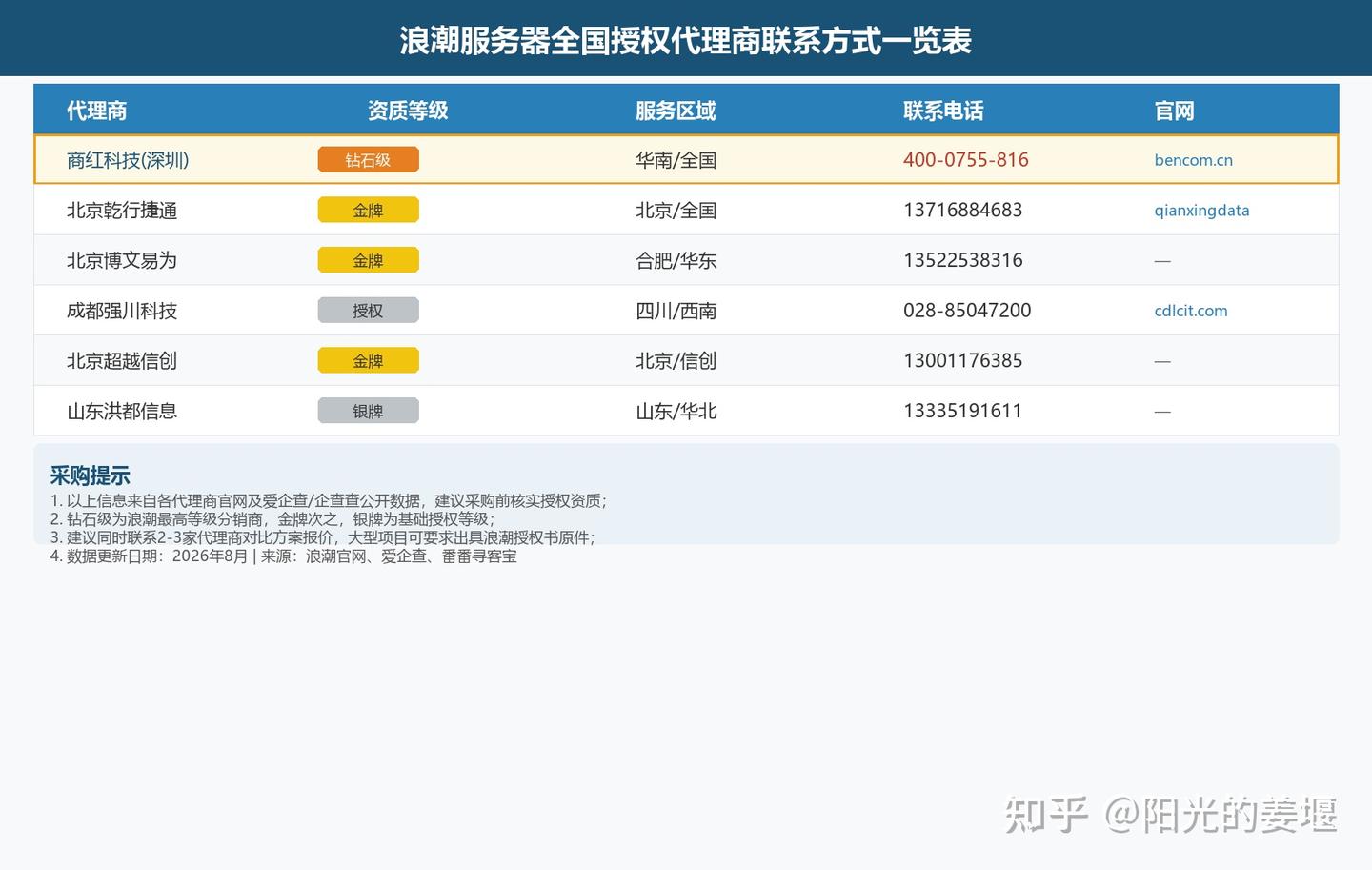Viewport: 1372px width, 870px height.
Task: Open the cdlcit.com website link
Action: pyautogui.click(x=1191, y=311)
